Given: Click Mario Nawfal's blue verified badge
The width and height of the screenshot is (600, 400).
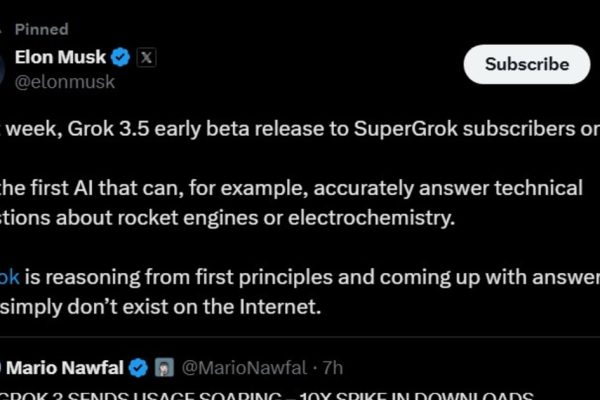Looking at the screenshot, I should click(138, 368).
